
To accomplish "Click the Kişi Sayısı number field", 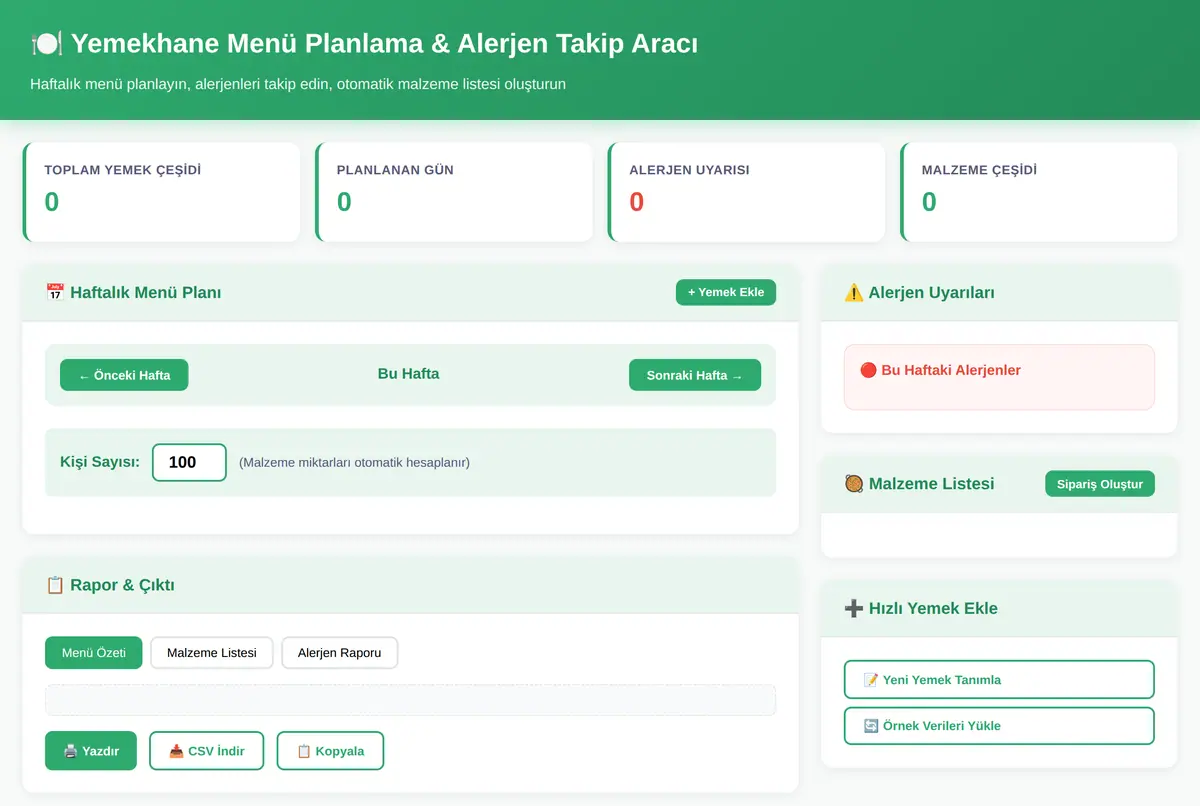I will (x=189, y=462).
